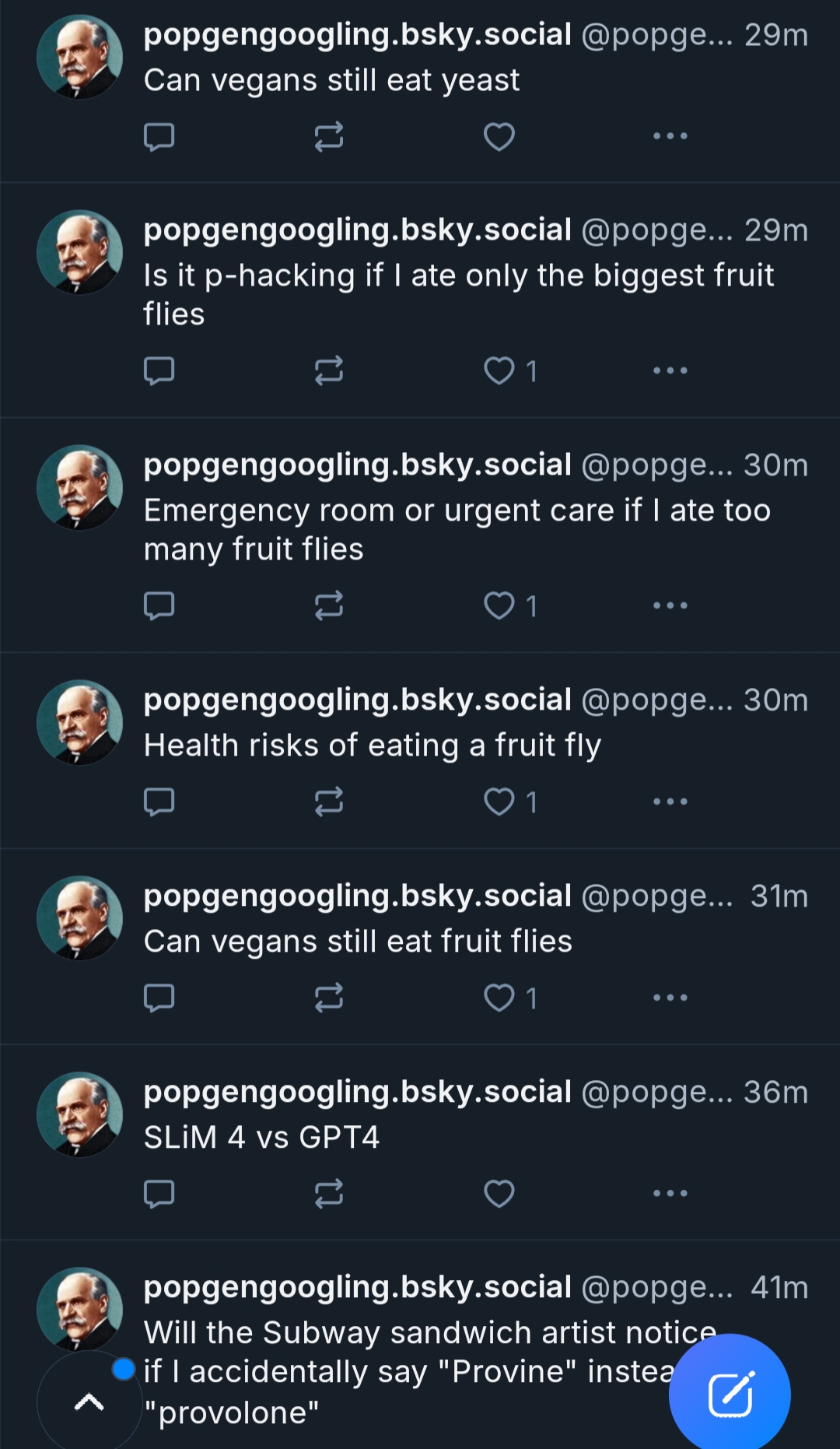Open more options on Emergency room post

point(670,605)
